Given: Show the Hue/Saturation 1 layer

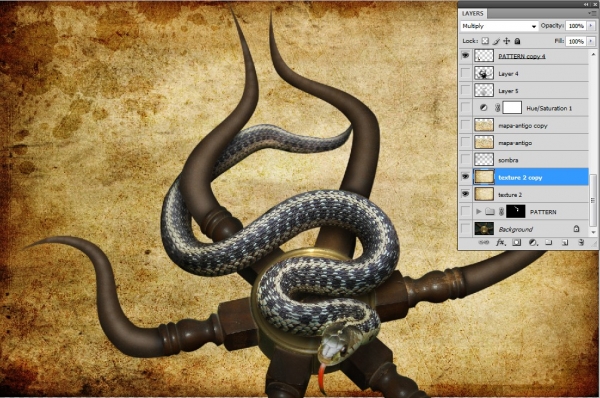Looking at the screenshot, I should [x=465, y=108].
